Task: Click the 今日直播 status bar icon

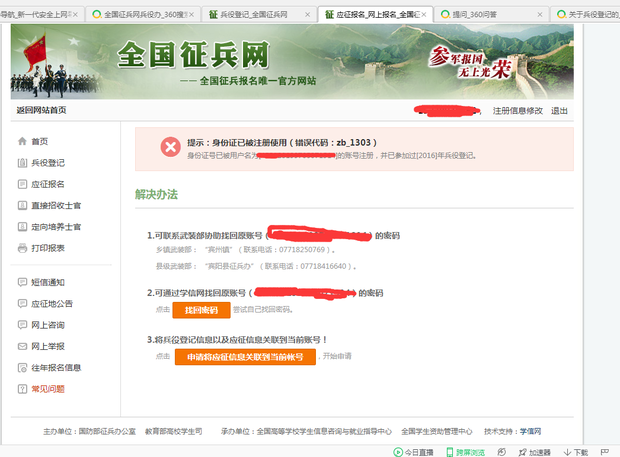Action: click(398, 452)
